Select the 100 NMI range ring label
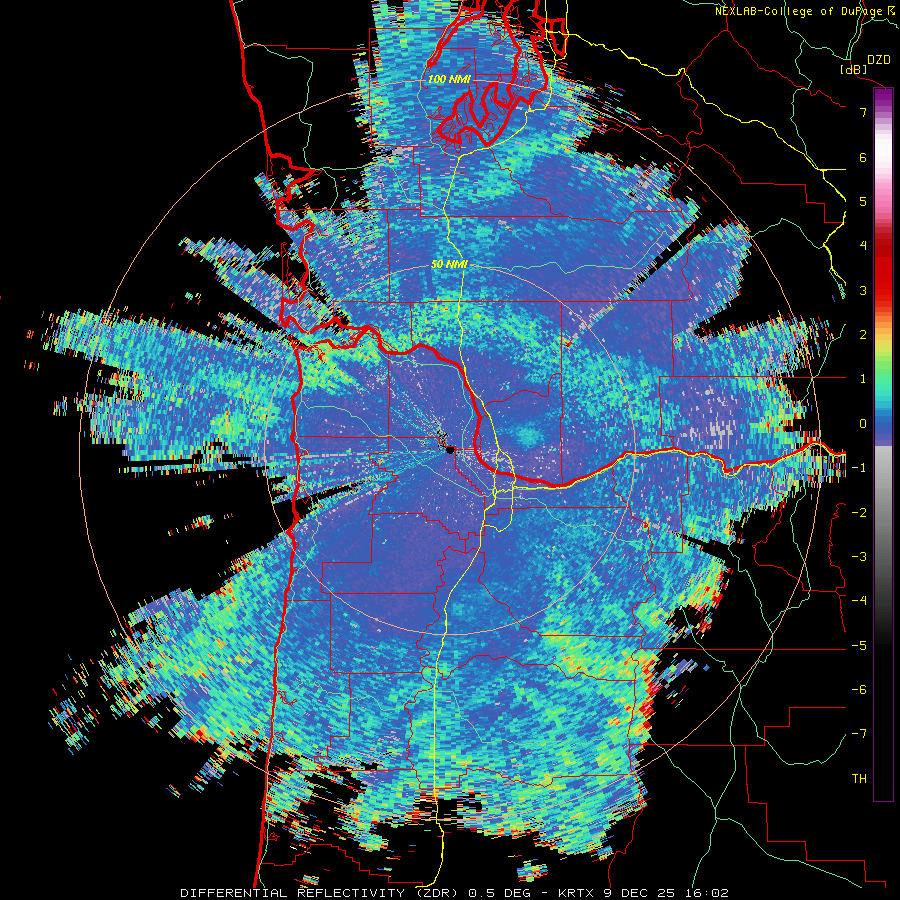The width and height of the screenshot is (900, 900). click(449, 79)
